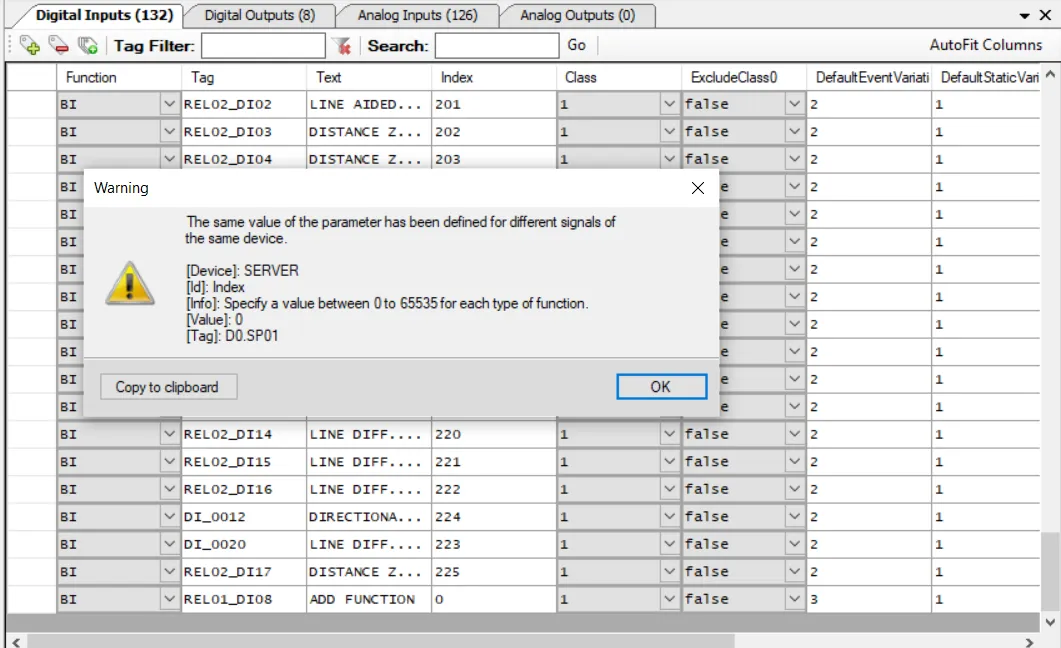Open the Class dropdown in DI_0020 row

[x=669, y=544]
